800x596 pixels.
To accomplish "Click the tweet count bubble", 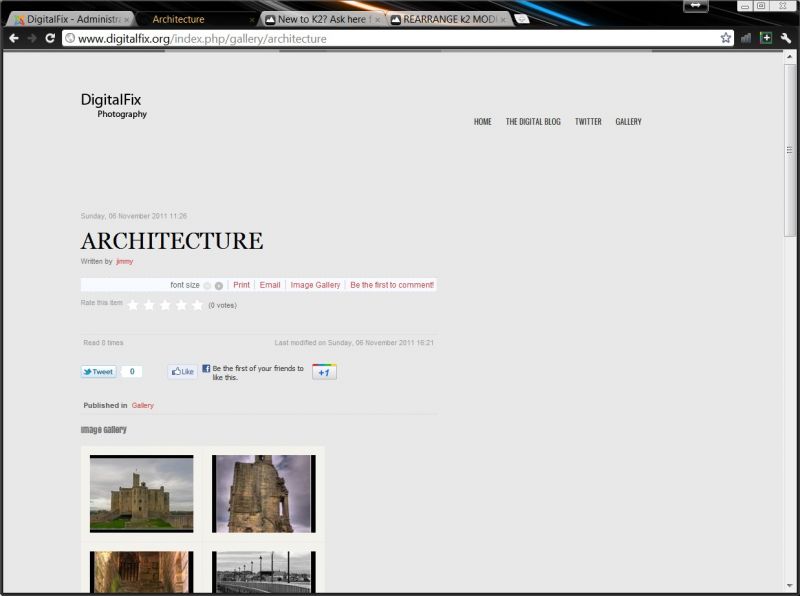I will pos(132,371).
